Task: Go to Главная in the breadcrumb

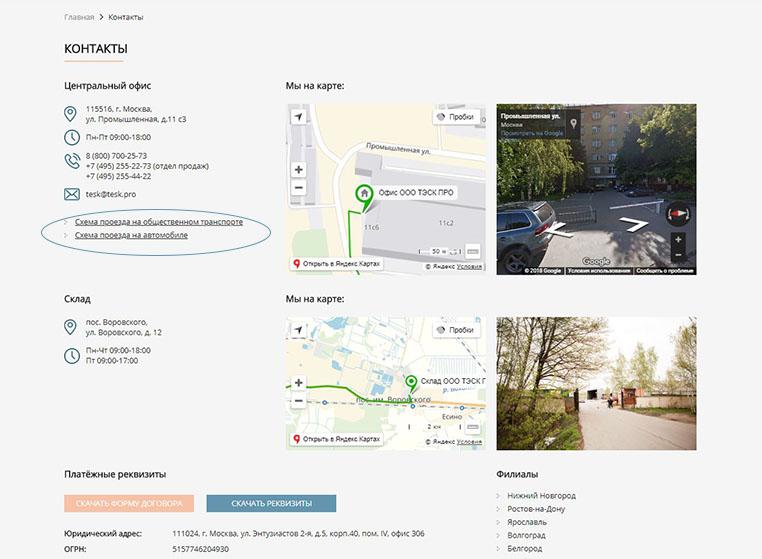Action: pyautogui.click(x=79, y=18)
